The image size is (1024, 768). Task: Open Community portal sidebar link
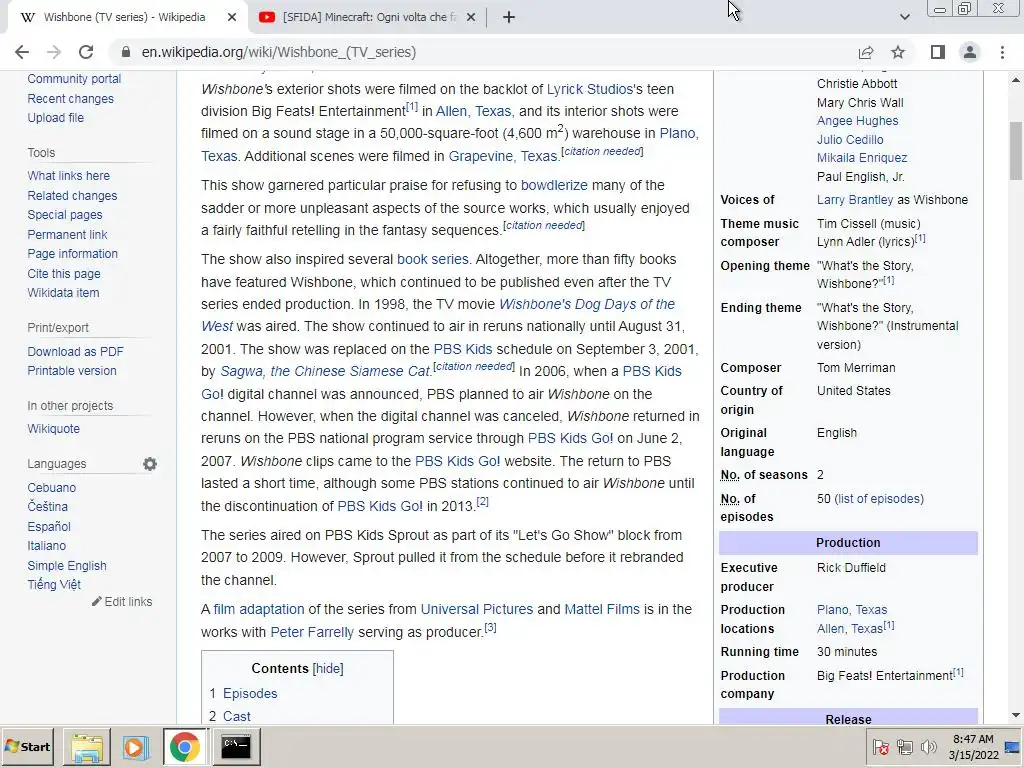click(x=74, y=78)
